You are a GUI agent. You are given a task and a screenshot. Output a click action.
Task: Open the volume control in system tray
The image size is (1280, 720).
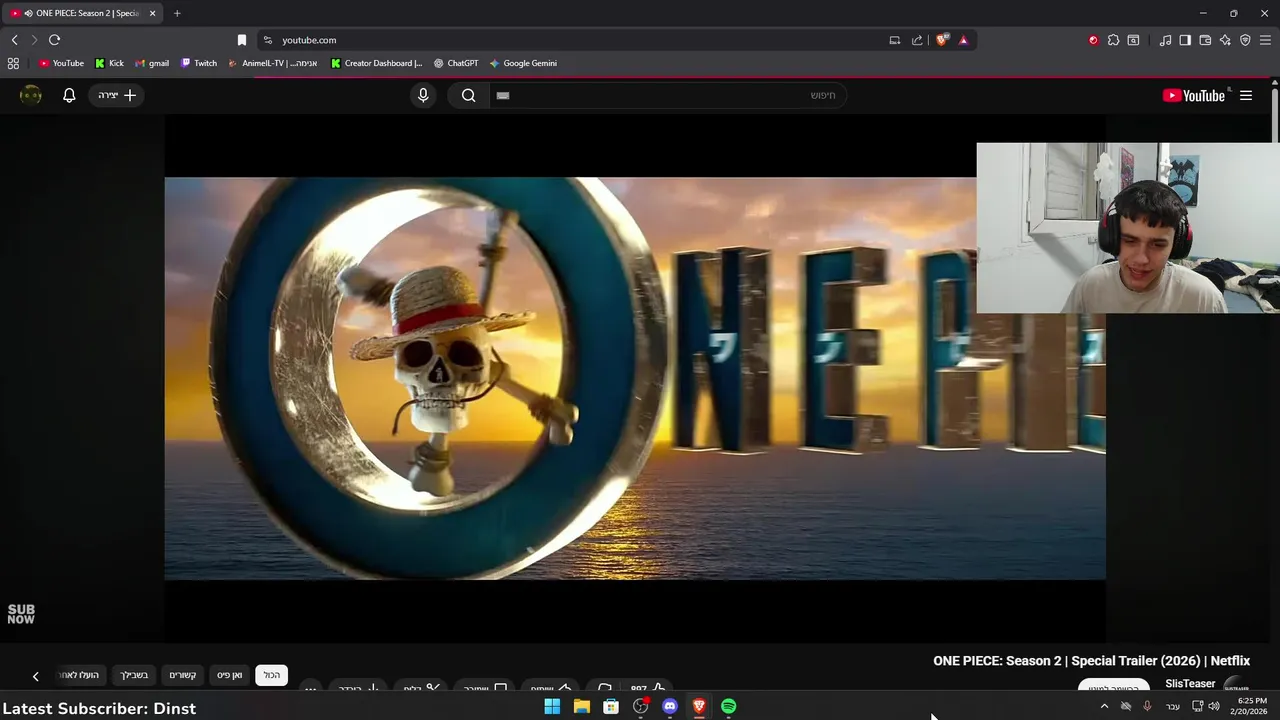click(x=1214, y=706)
